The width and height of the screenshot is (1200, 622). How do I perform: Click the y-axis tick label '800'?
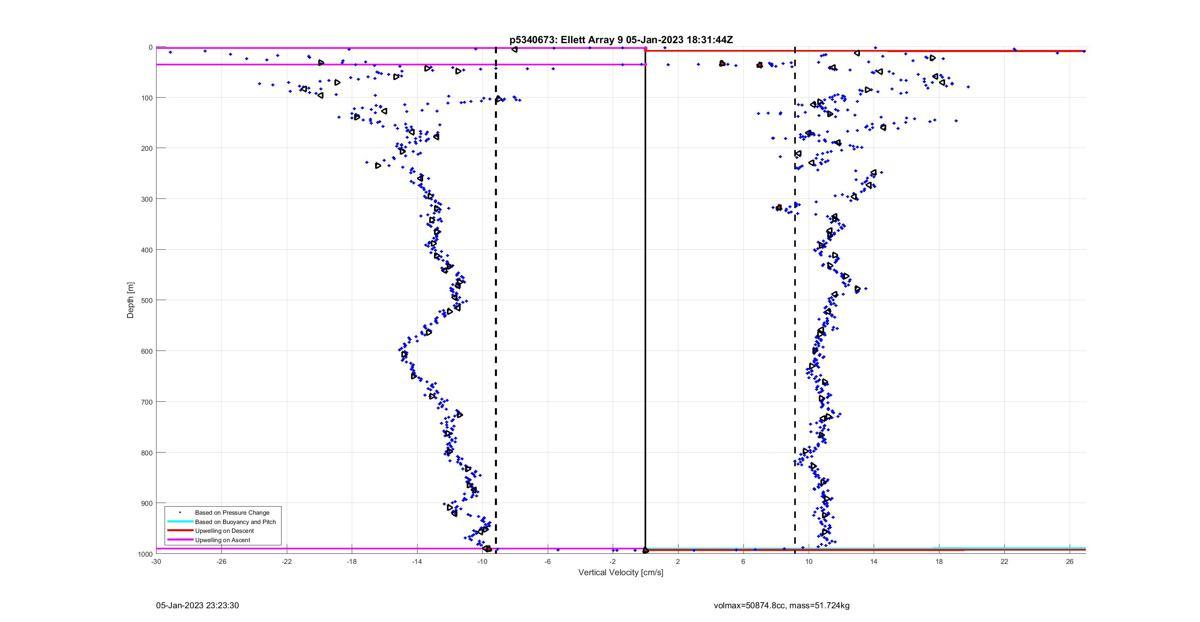pyautogui.click(x=146, y=452)
